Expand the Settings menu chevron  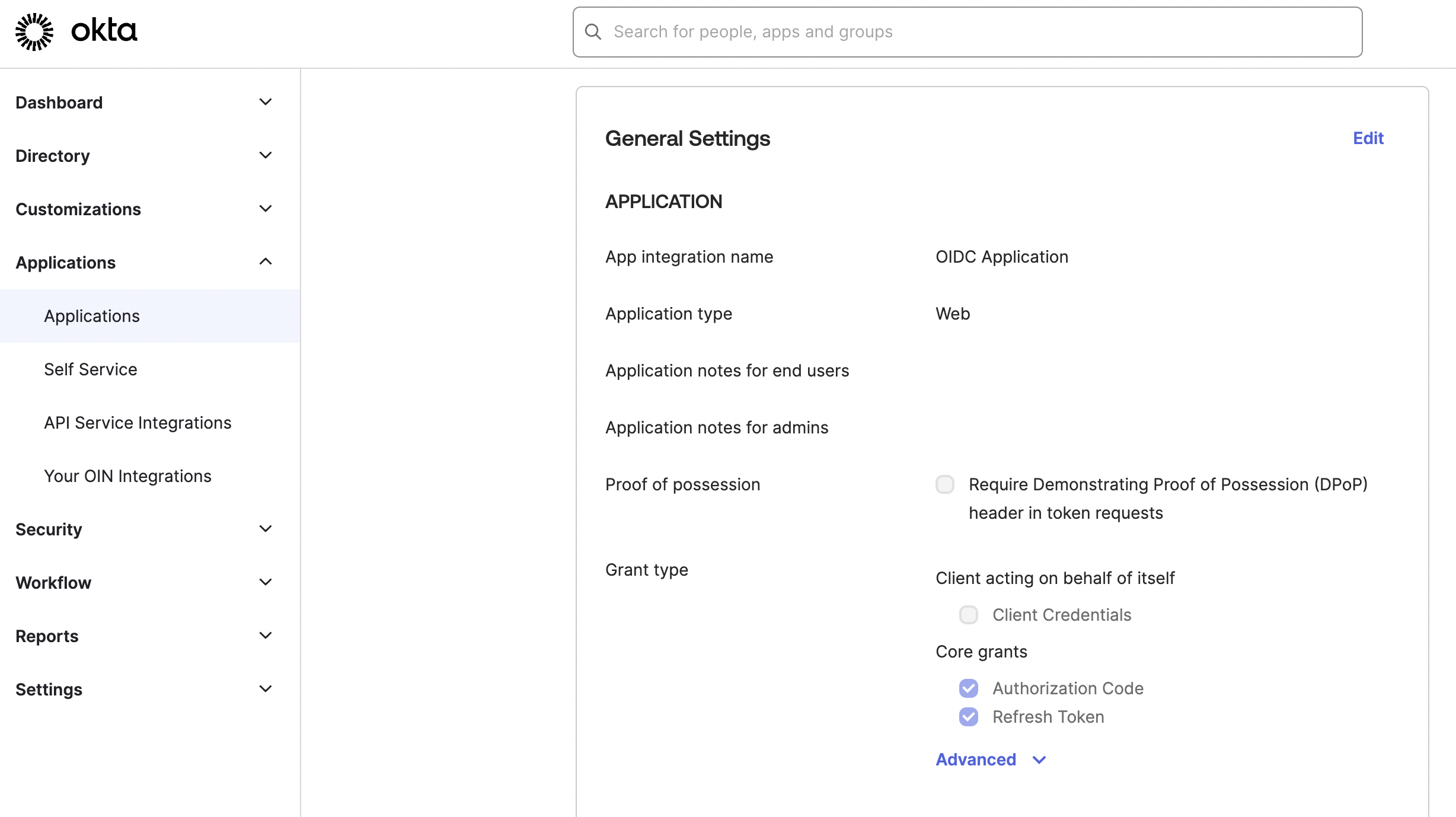tap(266, 689)
